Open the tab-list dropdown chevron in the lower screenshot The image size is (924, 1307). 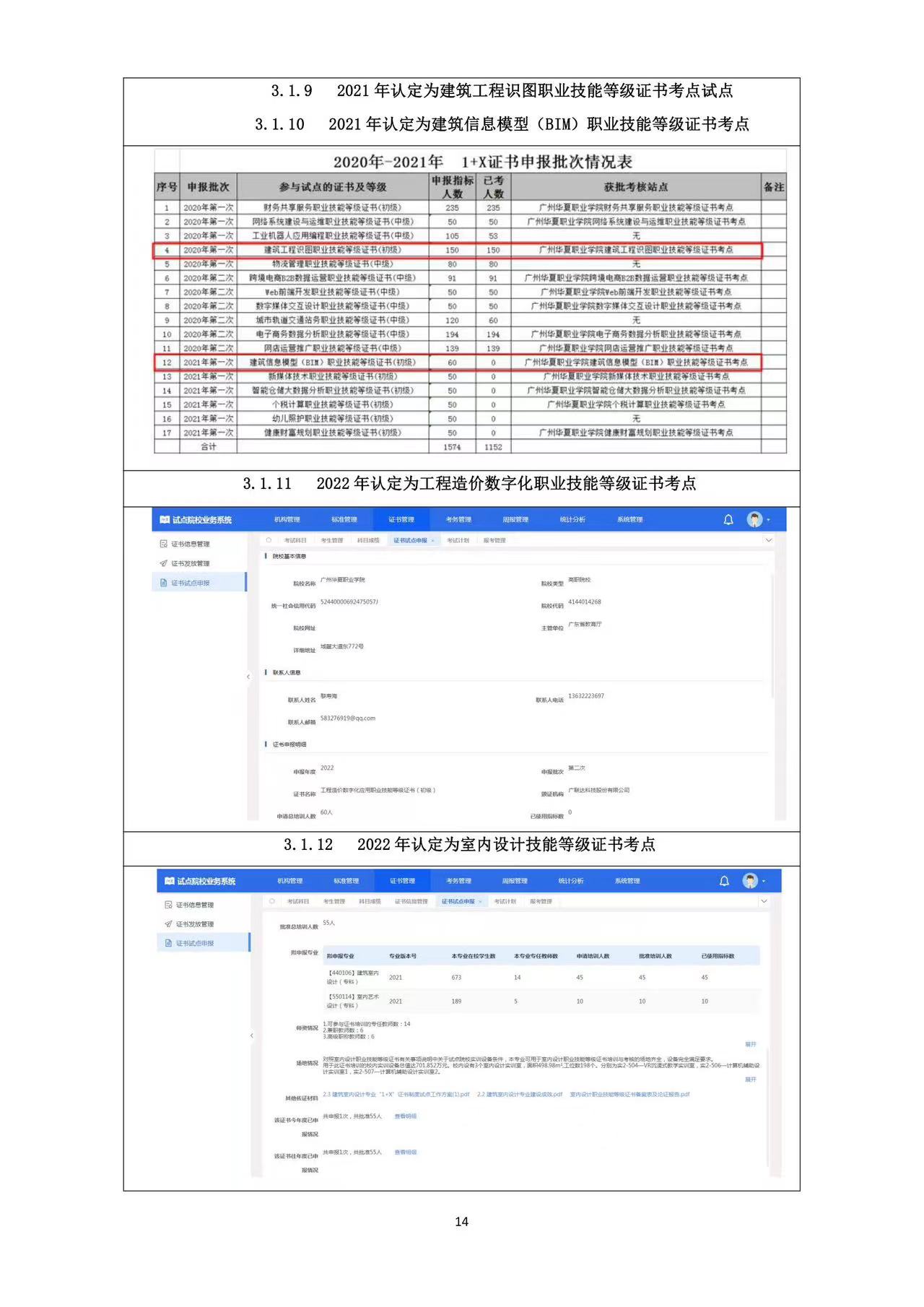tap(764, 901)
